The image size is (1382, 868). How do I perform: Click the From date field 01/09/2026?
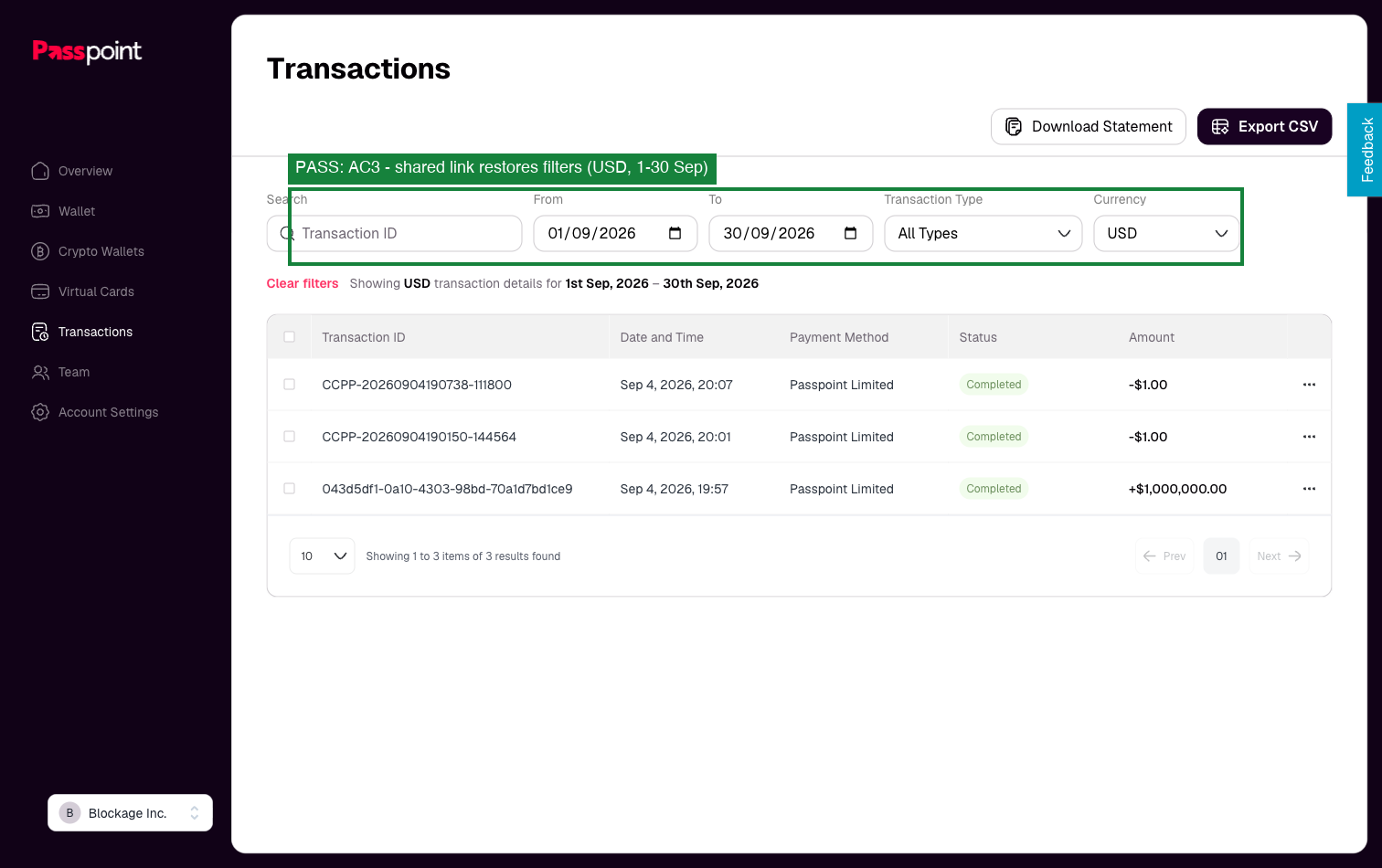pyautogui.click(x=616, y=233)
